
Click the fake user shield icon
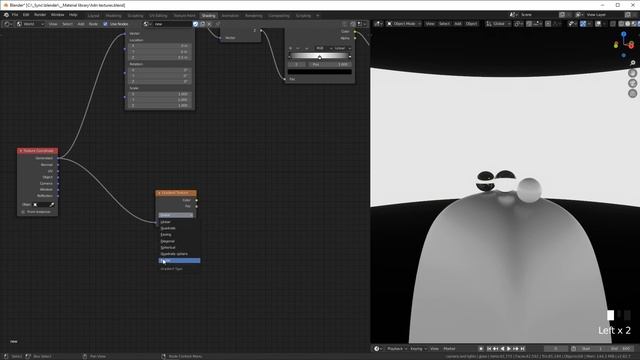pos(196,24)
